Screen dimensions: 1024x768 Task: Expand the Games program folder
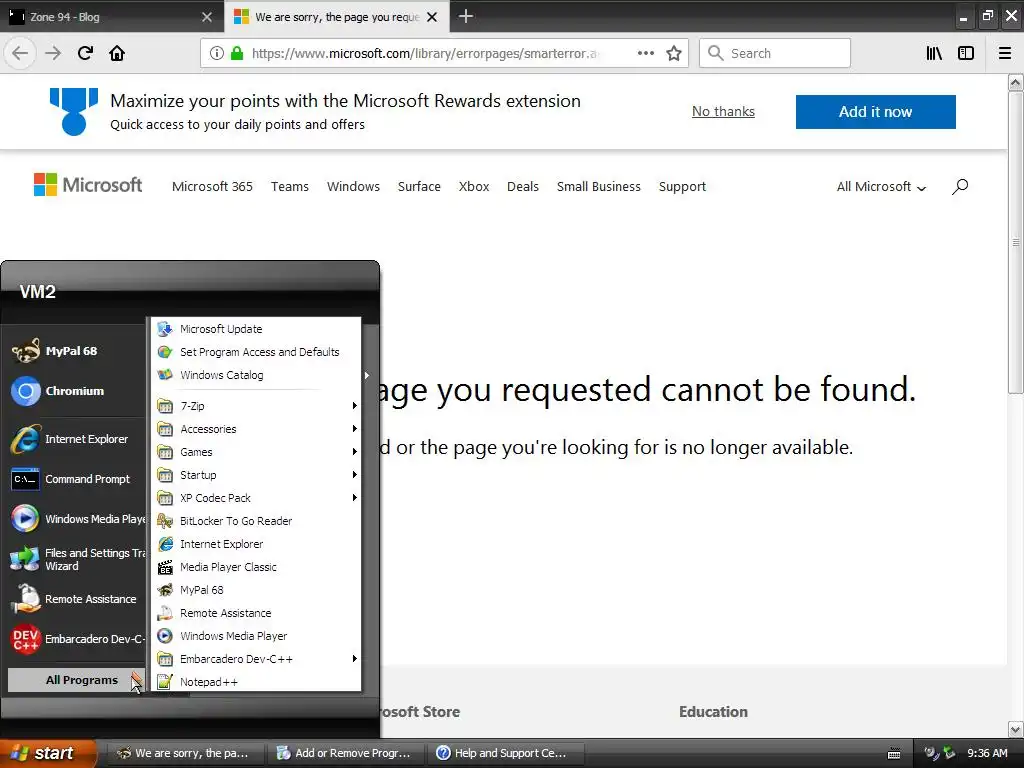click(x=256, y=452)
